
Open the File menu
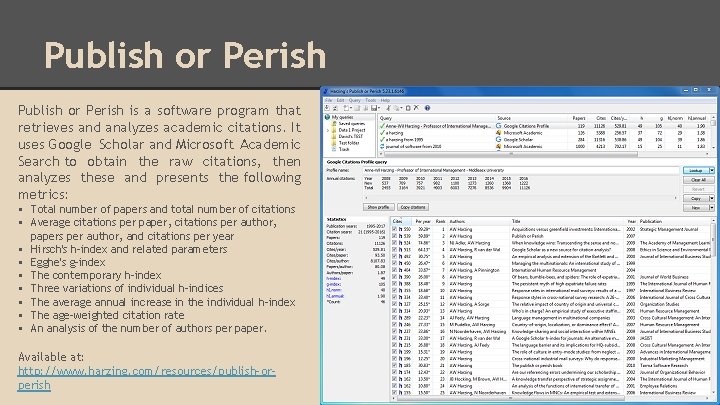point(328,100)
